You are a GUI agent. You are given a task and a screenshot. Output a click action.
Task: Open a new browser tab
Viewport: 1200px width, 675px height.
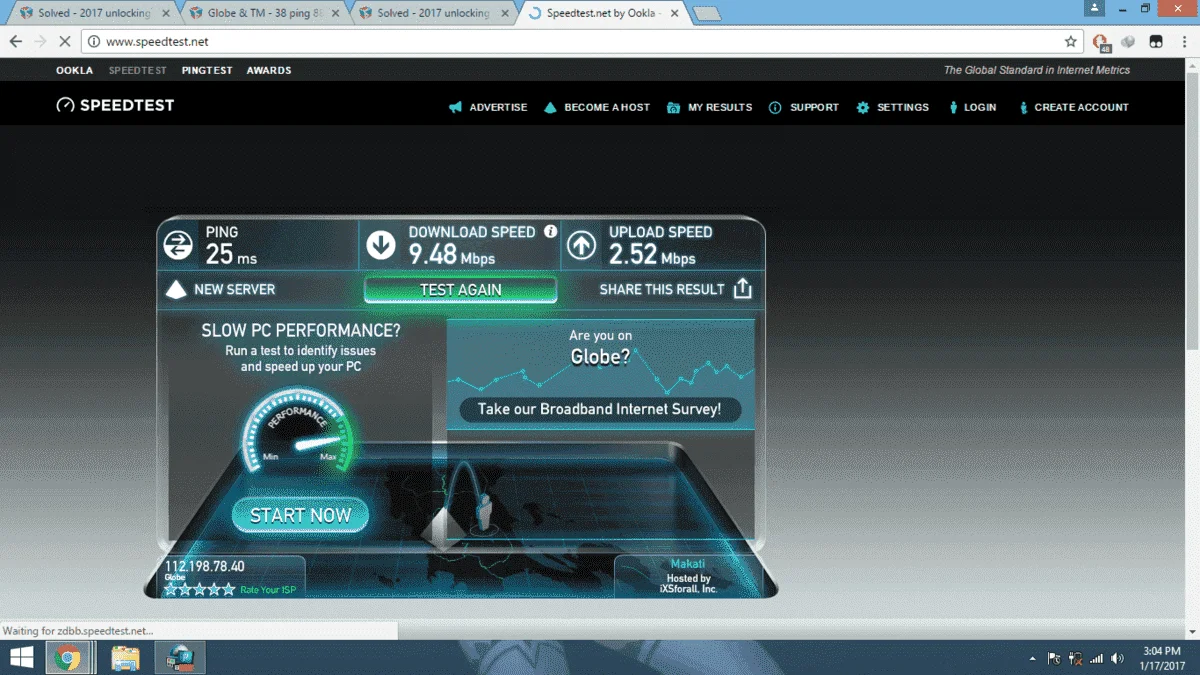[x=707, y=14]
